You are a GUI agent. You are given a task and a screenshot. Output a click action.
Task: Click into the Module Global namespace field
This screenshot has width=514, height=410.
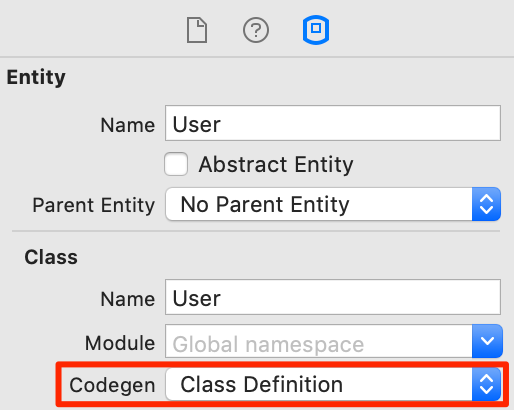pos(319,341)
